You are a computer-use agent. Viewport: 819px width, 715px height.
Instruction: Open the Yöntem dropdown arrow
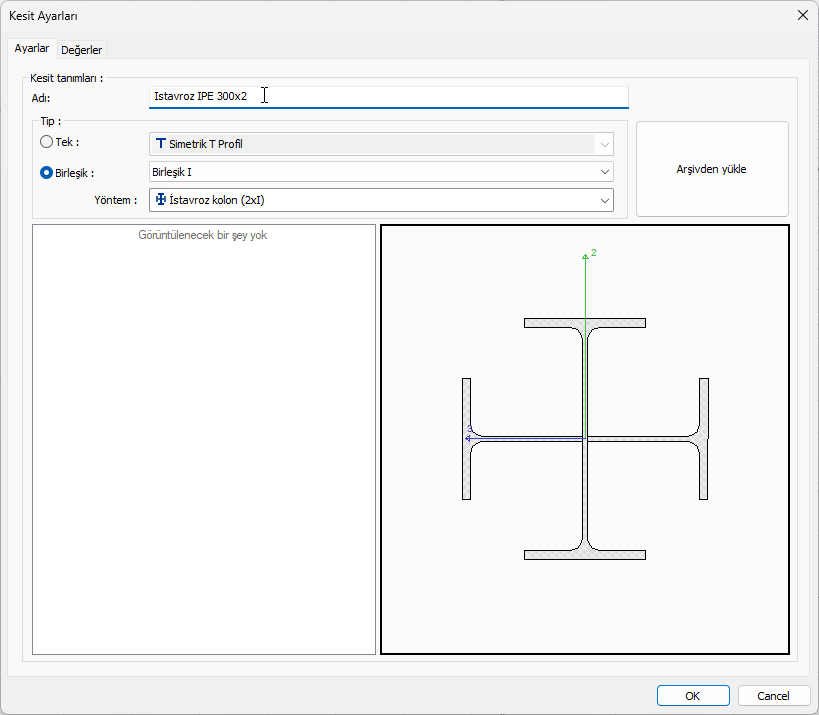point(605,200)
